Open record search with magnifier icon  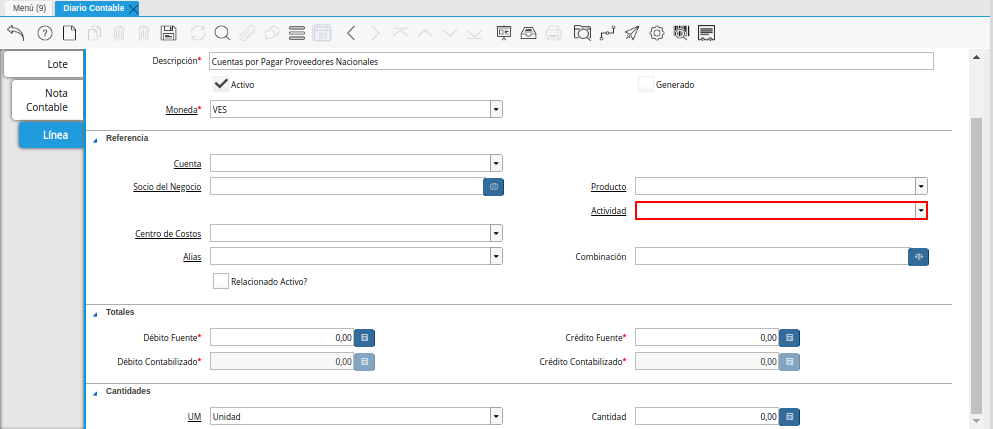(x=222, y=33)
